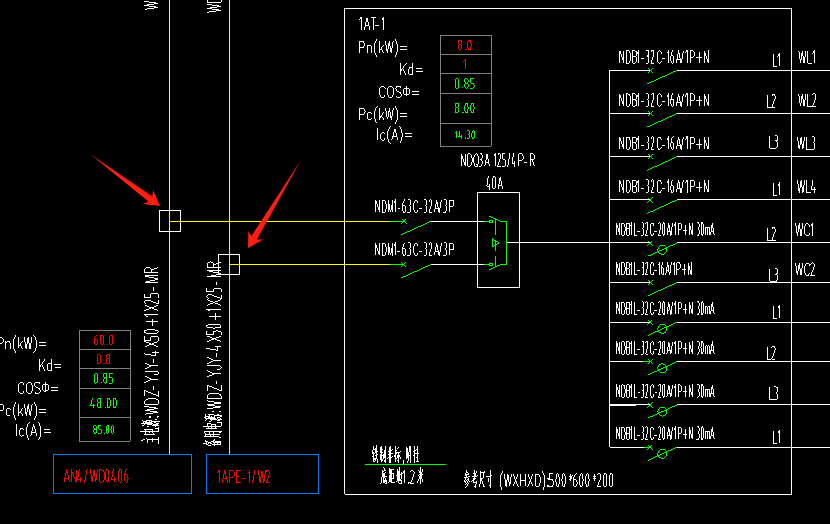Click the NDB1-32C-16A/1P+N label on the WL4 row

click(664, 186)
